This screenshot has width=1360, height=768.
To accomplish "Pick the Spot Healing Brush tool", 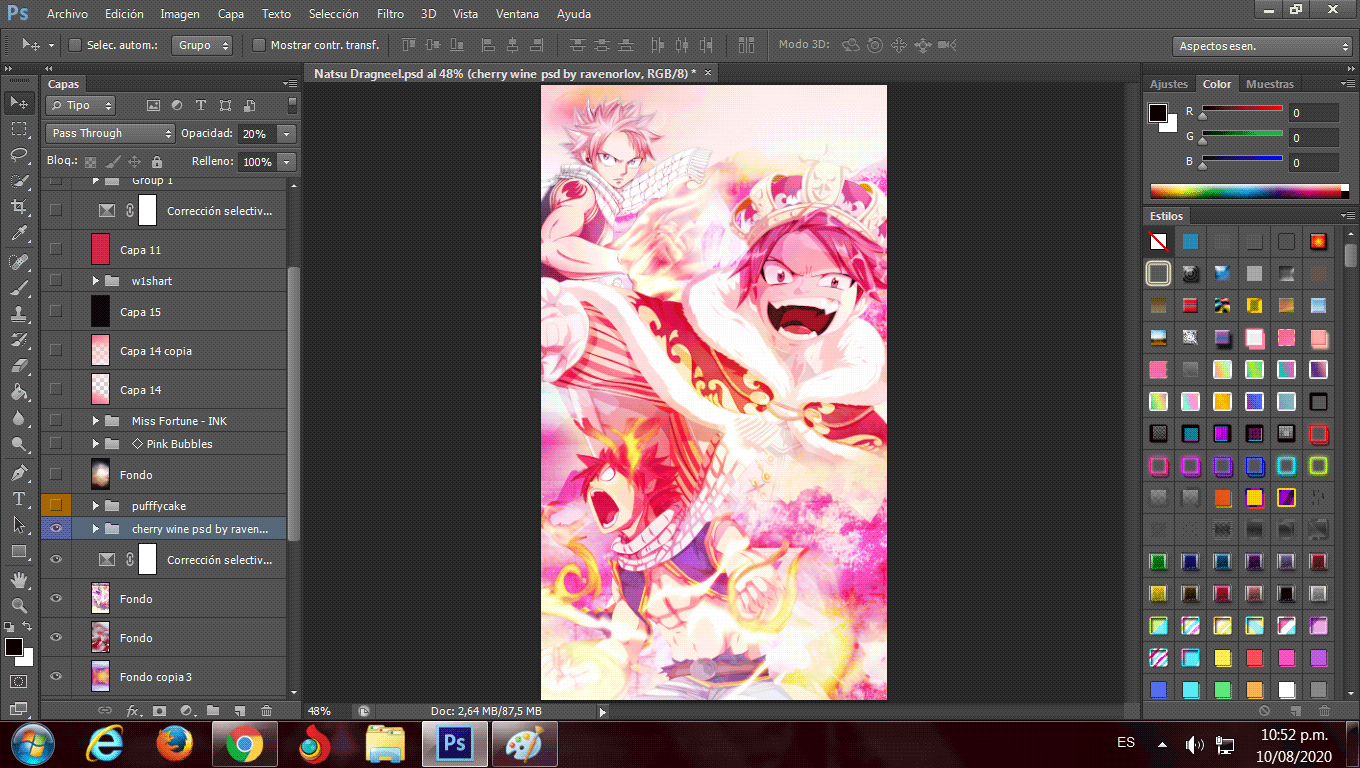I will pyautogui.click(x=19, y=262).
